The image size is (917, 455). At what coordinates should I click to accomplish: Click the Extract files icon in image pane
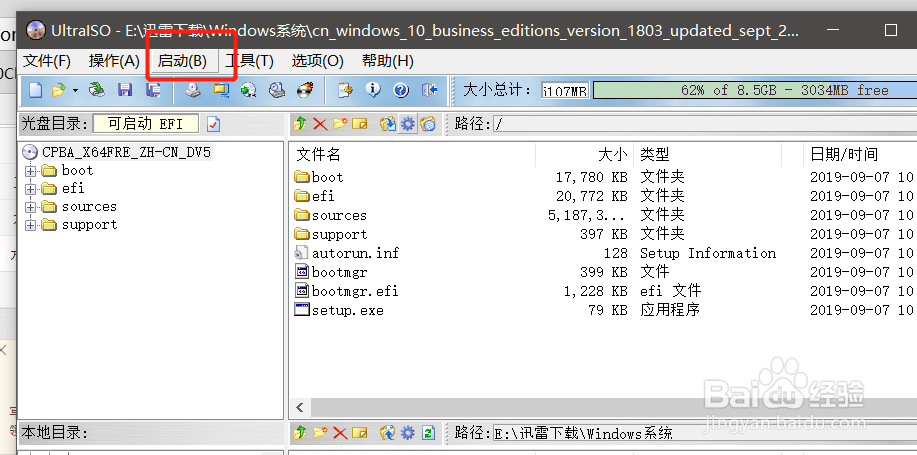(x=388, y=123)
